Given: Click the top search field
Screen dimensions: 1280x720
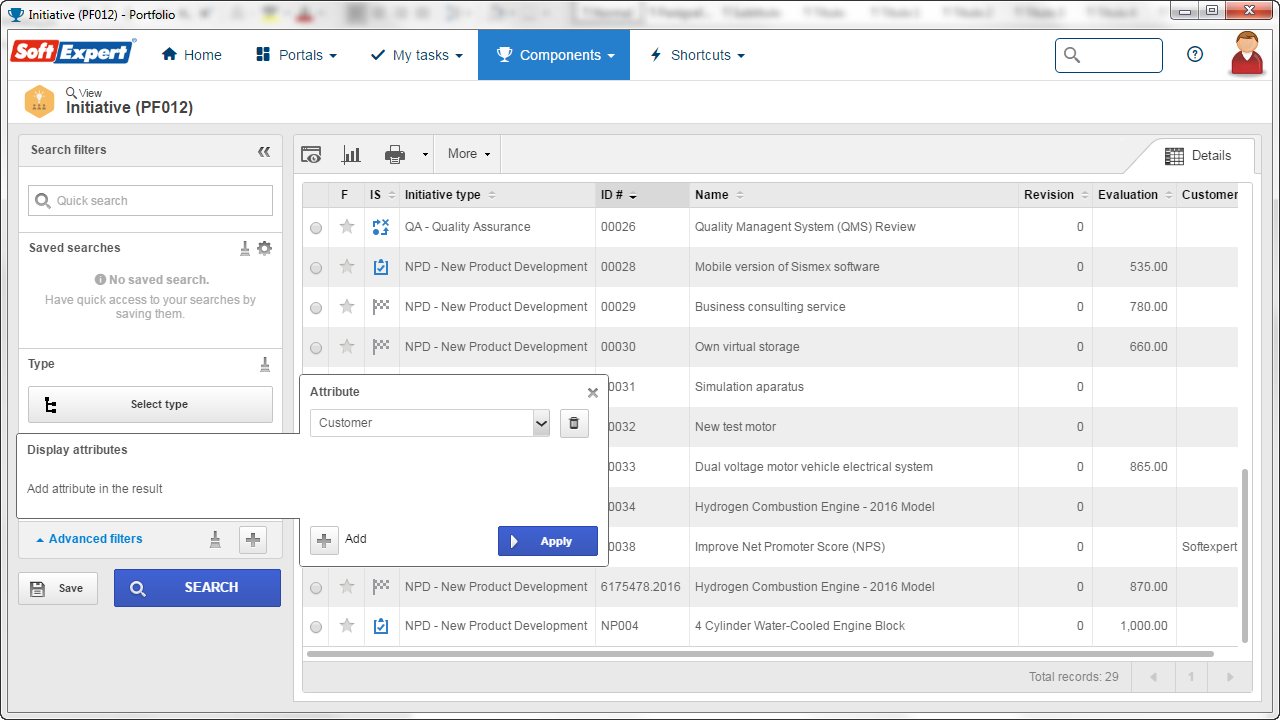Looking at the screenshot, I should [1109, 55].
